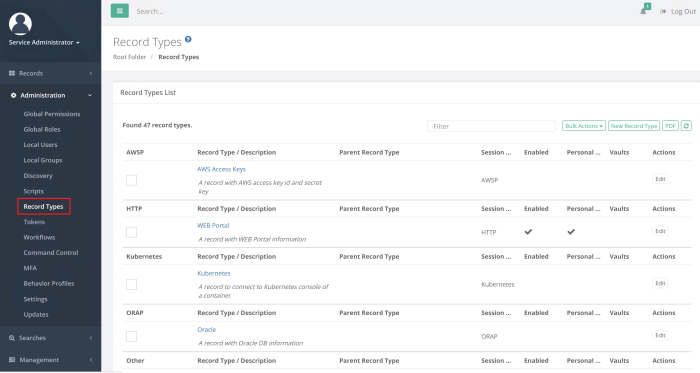
Task: Open the notifications bell icon
Action: coord(643,11)
